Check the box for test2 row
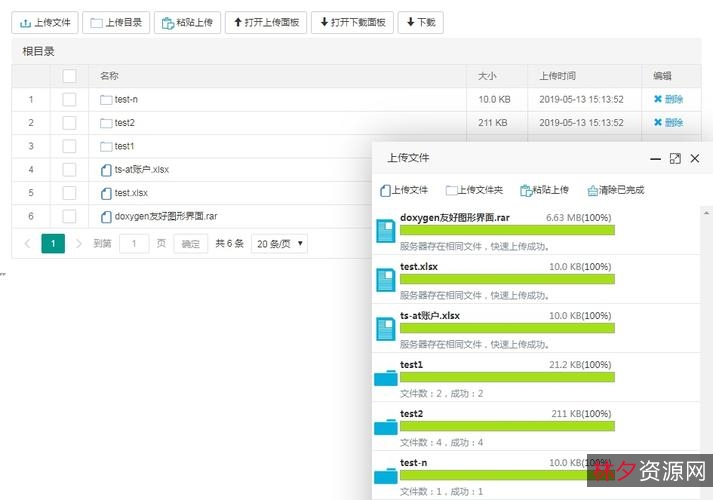The height and width of the screenshot is (500, 713). [69, 123]
